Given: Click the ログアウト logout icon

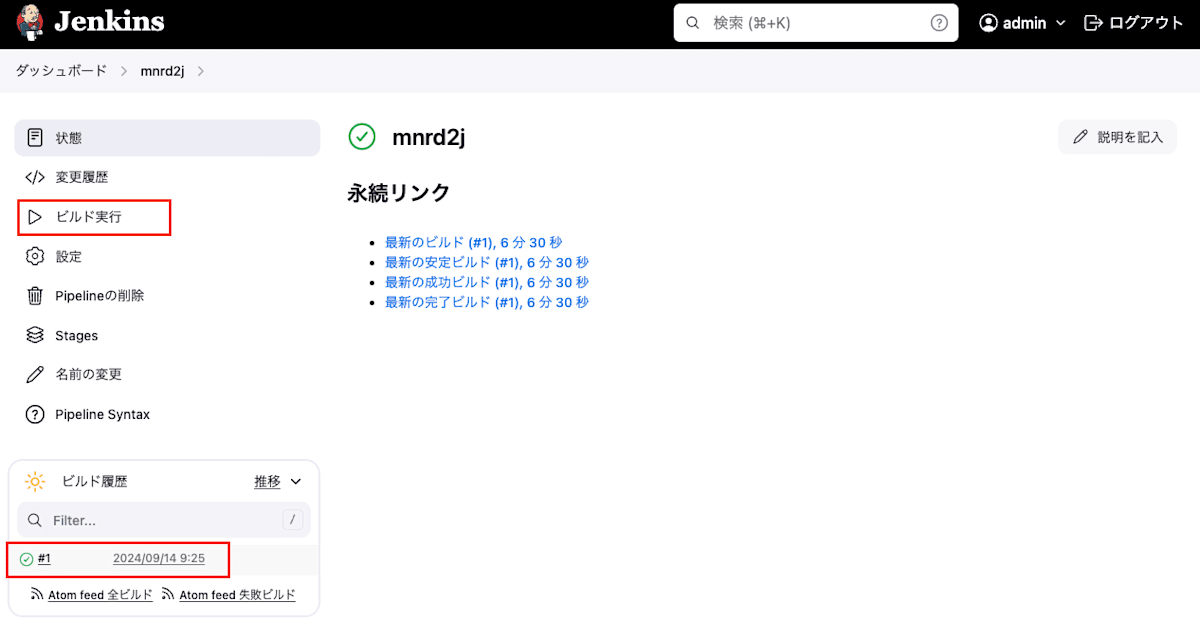Looking at the screenshot, I should pos(1093,22).
